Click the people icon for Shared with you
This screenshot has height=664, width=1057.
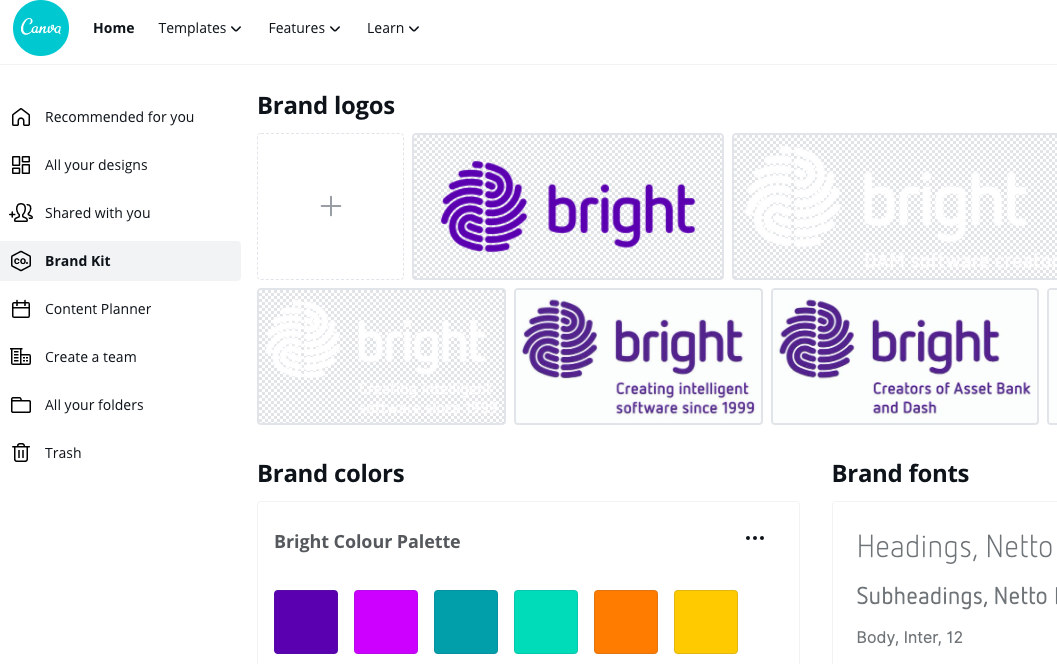[21, 213]
